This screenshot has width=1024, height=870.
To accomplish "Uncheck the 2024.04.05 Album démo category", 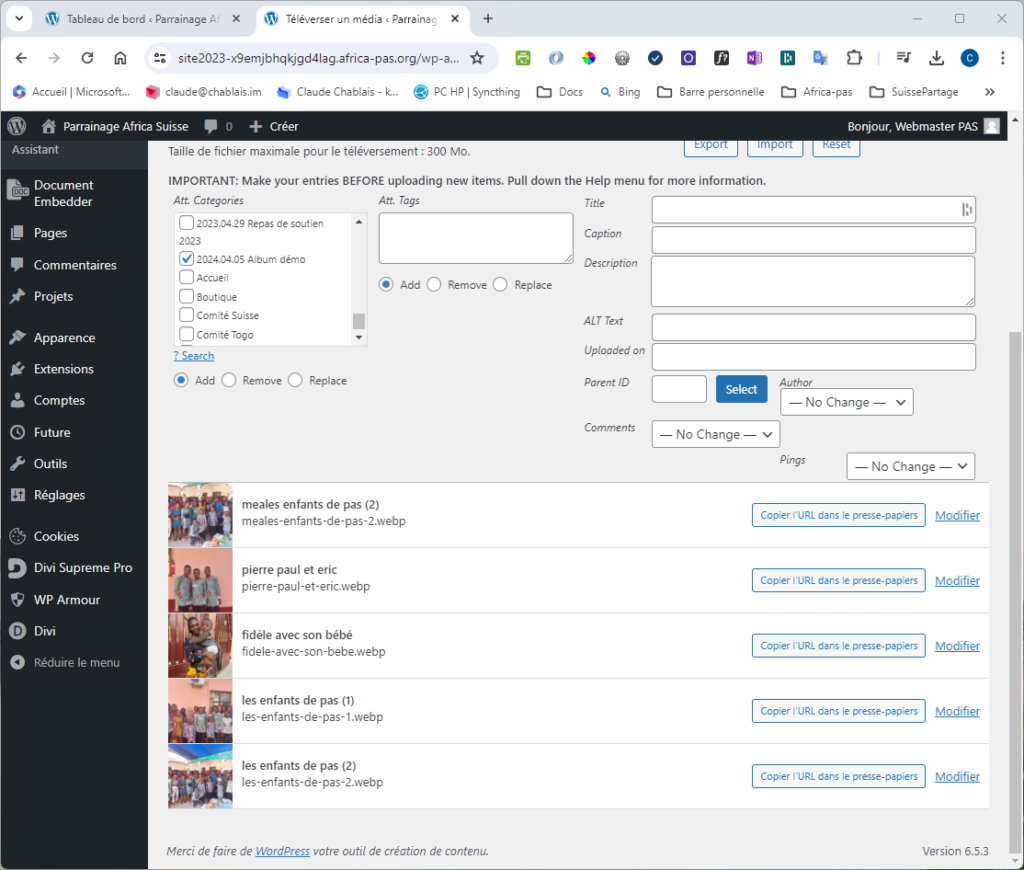I will 186,259.
